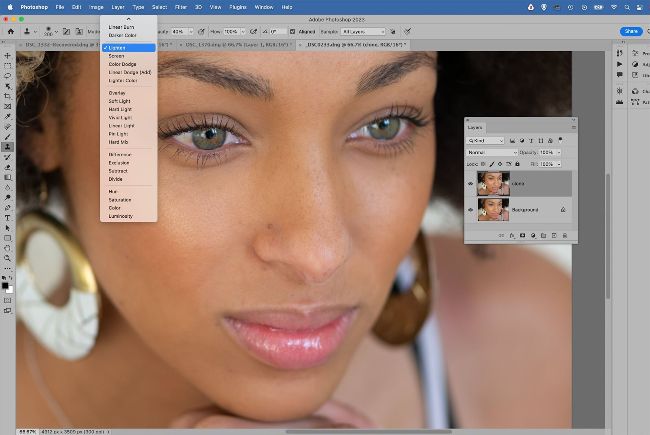
Task: Click the Share button
Action: pos(631,31)
